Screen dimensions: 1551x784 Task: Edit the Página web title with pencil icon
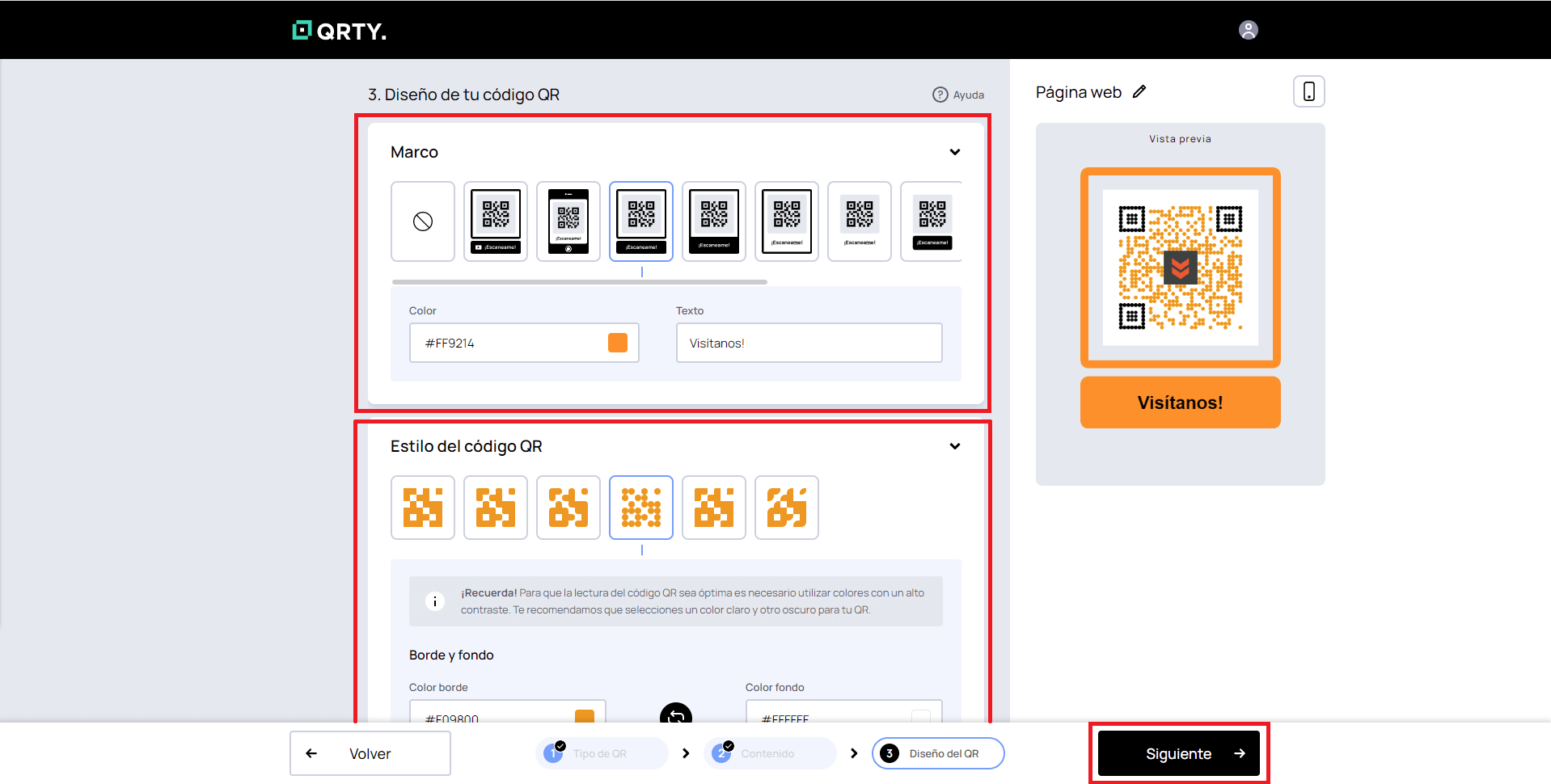[x=1139, y=91]
